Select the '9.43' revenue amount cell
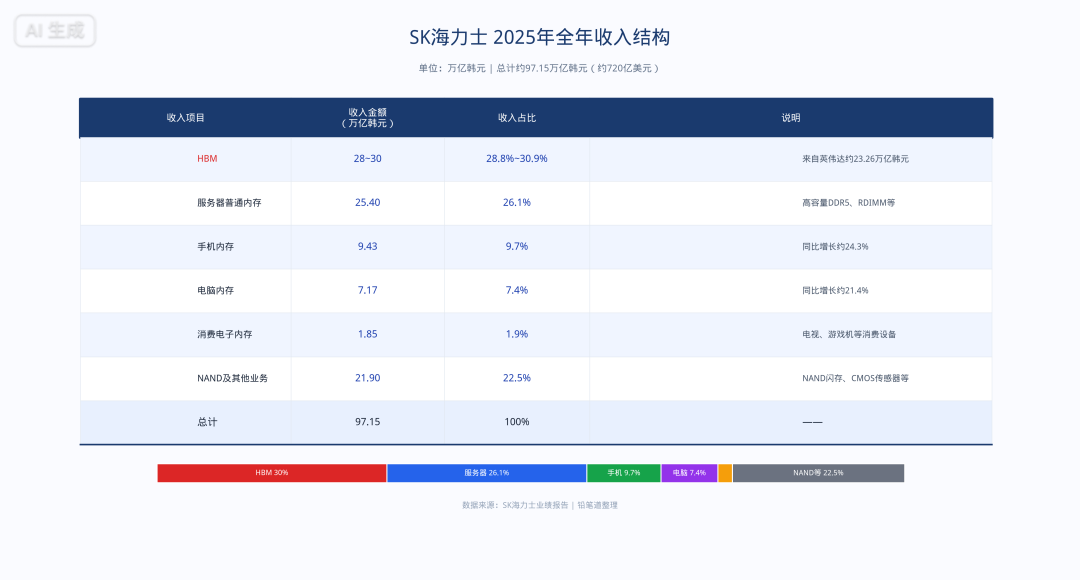This screenshot has height=580, width=1080. [368, 247]
